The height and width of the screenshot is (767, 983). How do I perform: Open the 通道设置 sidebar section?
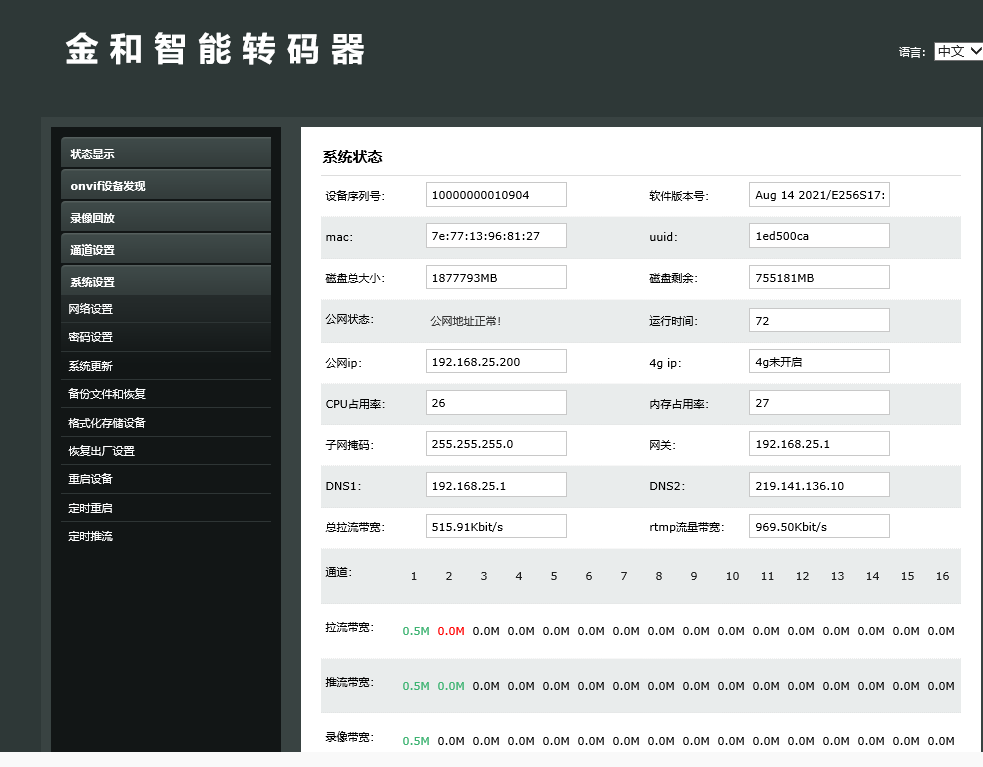[x=166, y=250]
